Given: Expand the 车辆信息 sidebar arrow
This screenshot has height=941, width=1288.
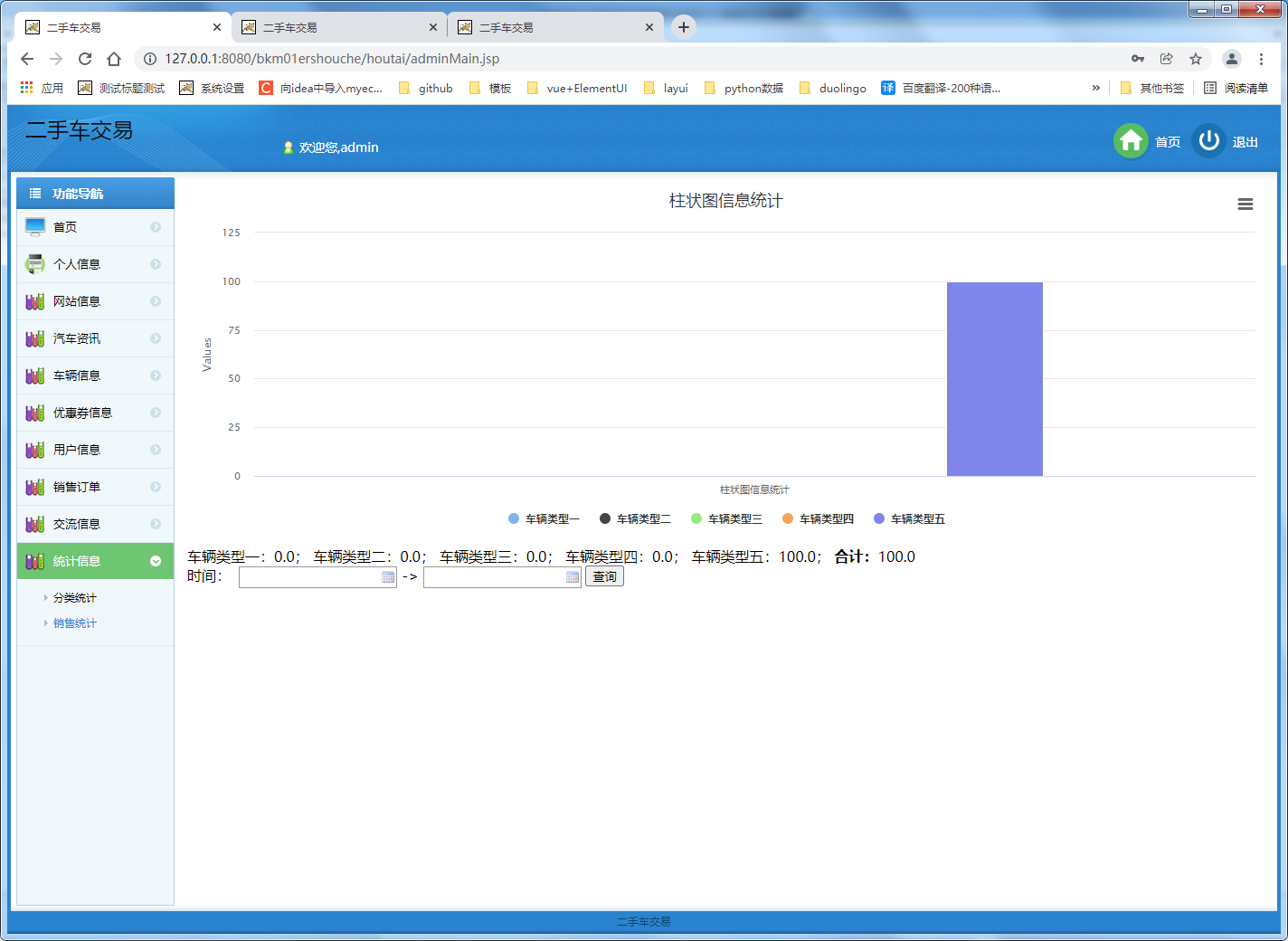Looking at the screenshot, I should [156, 375].
